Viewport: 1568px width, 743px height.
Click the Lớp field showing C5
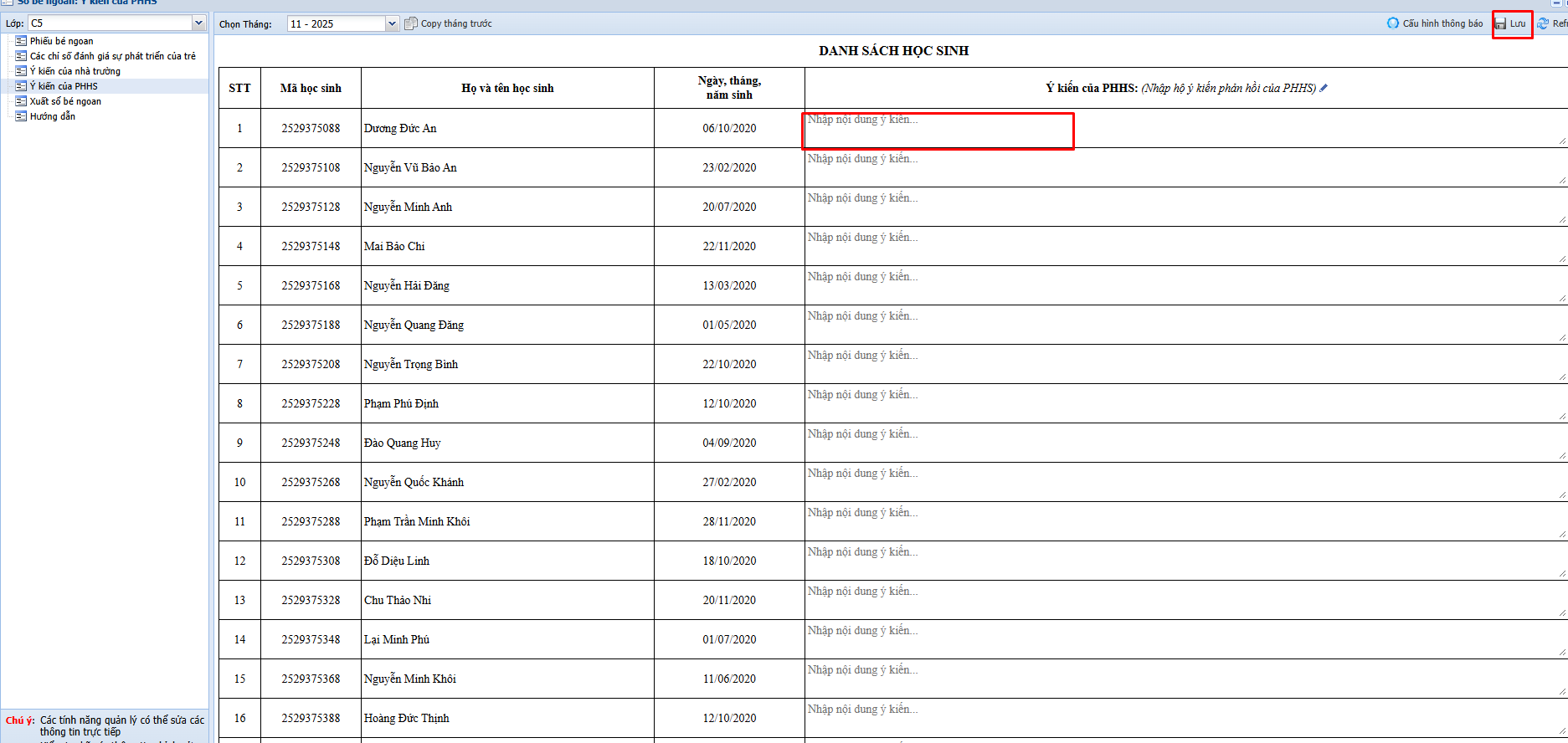click(x=111, y=23)
